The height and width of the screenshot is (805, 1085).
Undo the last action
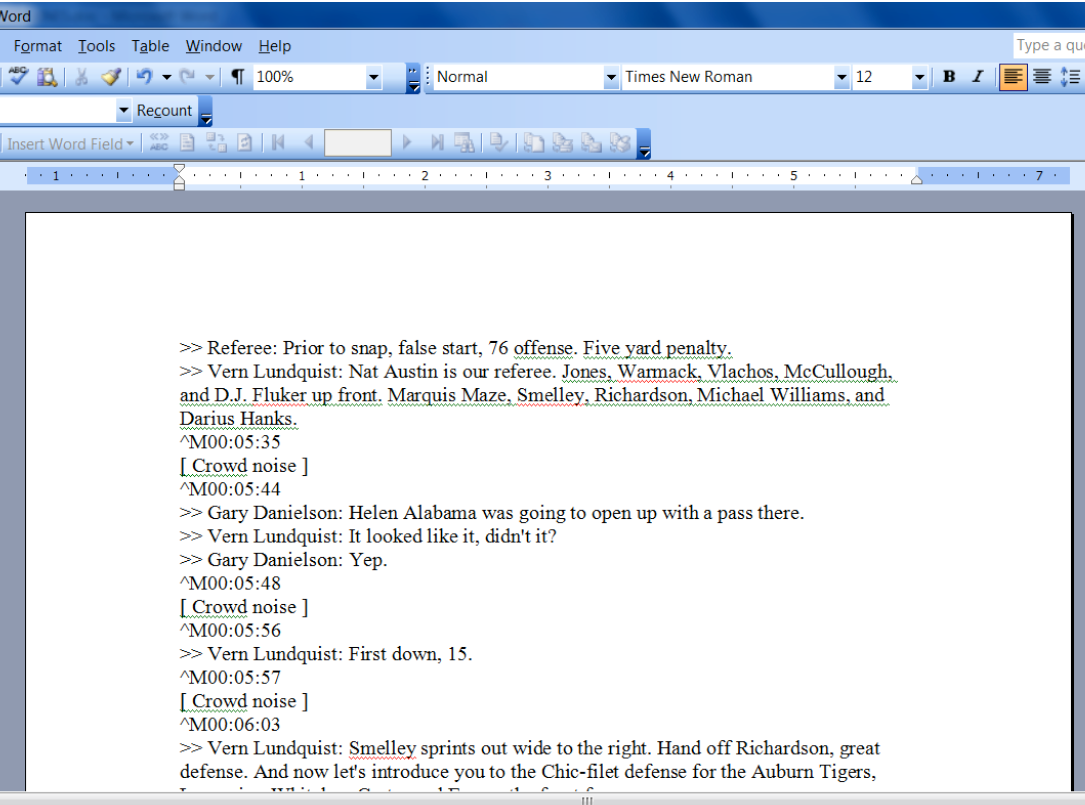(x=145, y=76)
